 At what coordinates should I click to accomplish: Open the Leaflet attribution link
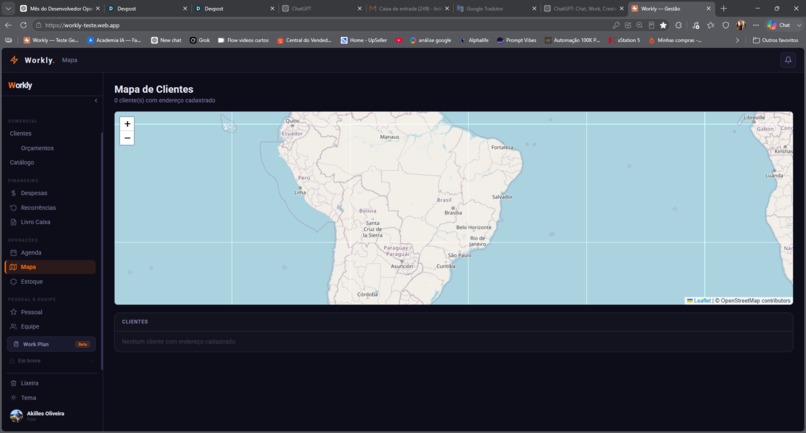click(x=699, y=301)
